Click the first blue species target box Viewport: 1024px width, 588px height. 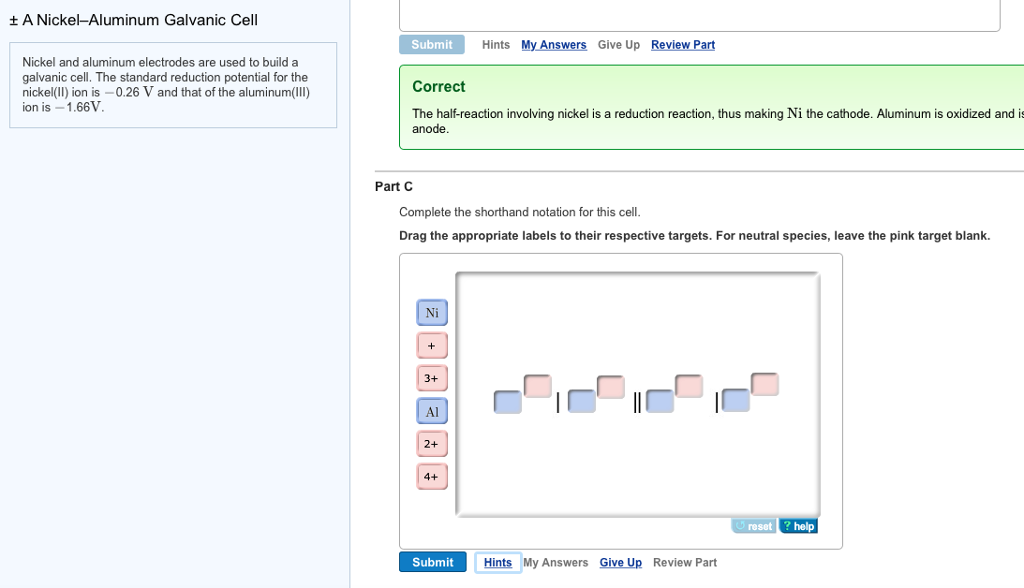pyautogui.click(x=507, y=402)
